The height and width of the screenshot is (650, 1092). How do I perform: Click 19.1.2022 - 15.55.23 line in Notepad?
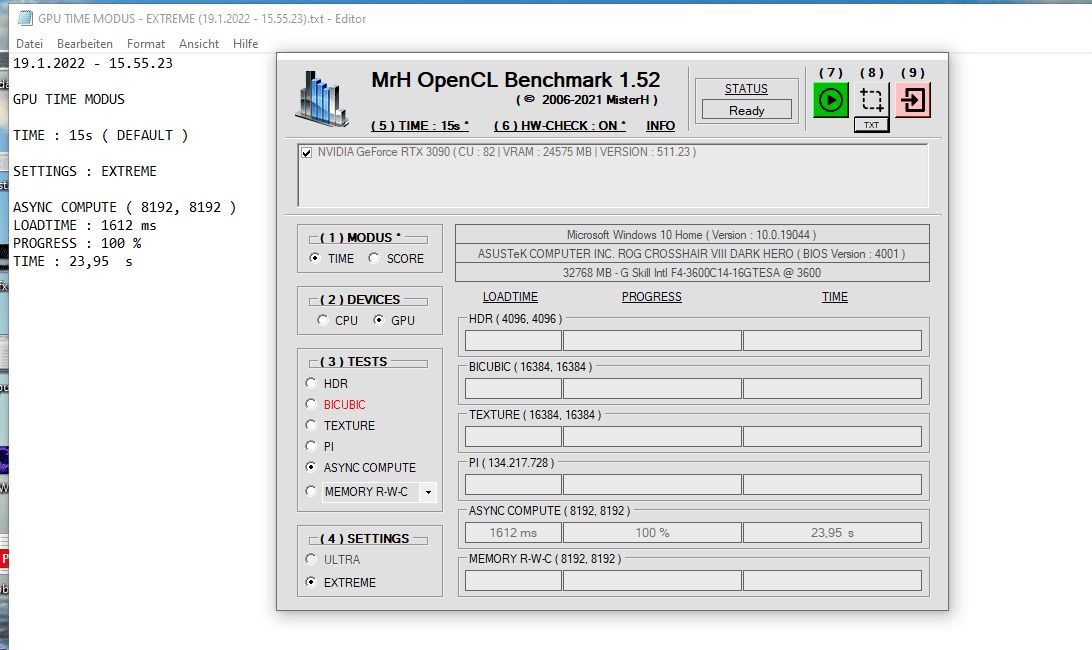93,63
